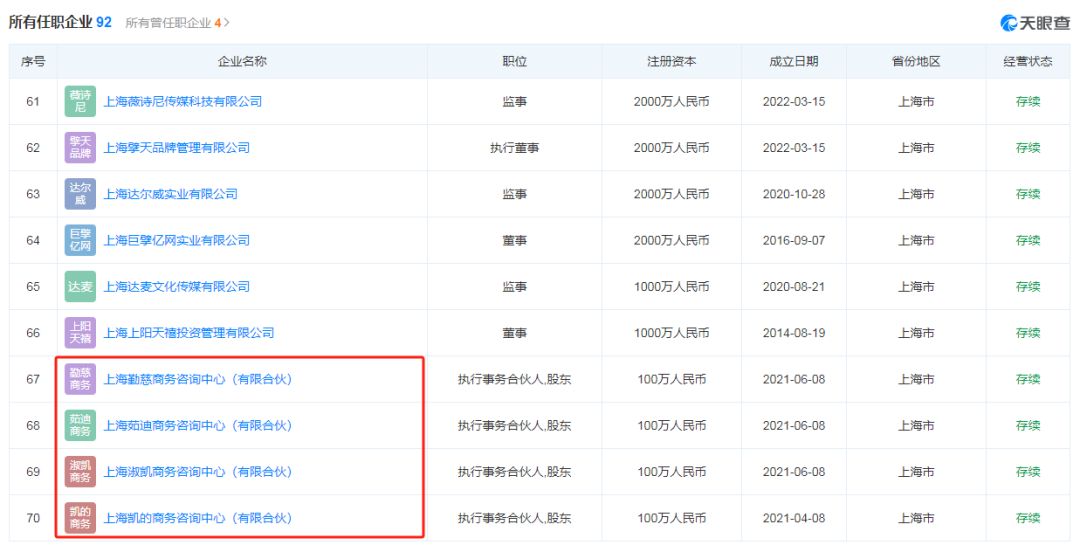Click the 擎天品牌 company logo icon
Viewport: 1080px width, 552px height.
click(x=80, y=147)
